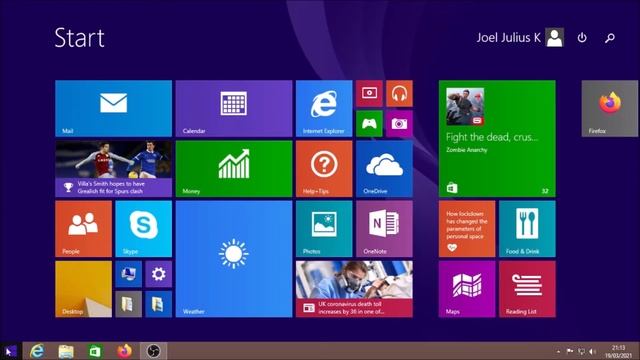
Task: Open Firefox from the taskbar
Action: coord(124,351)
